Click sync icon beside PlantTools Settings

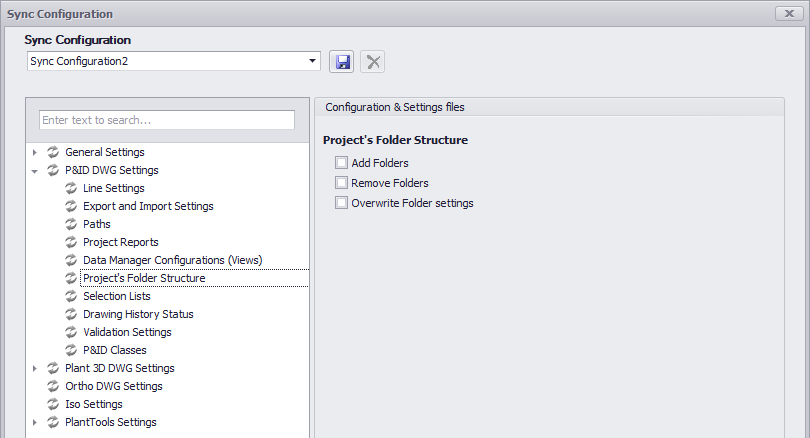[53, 423]
